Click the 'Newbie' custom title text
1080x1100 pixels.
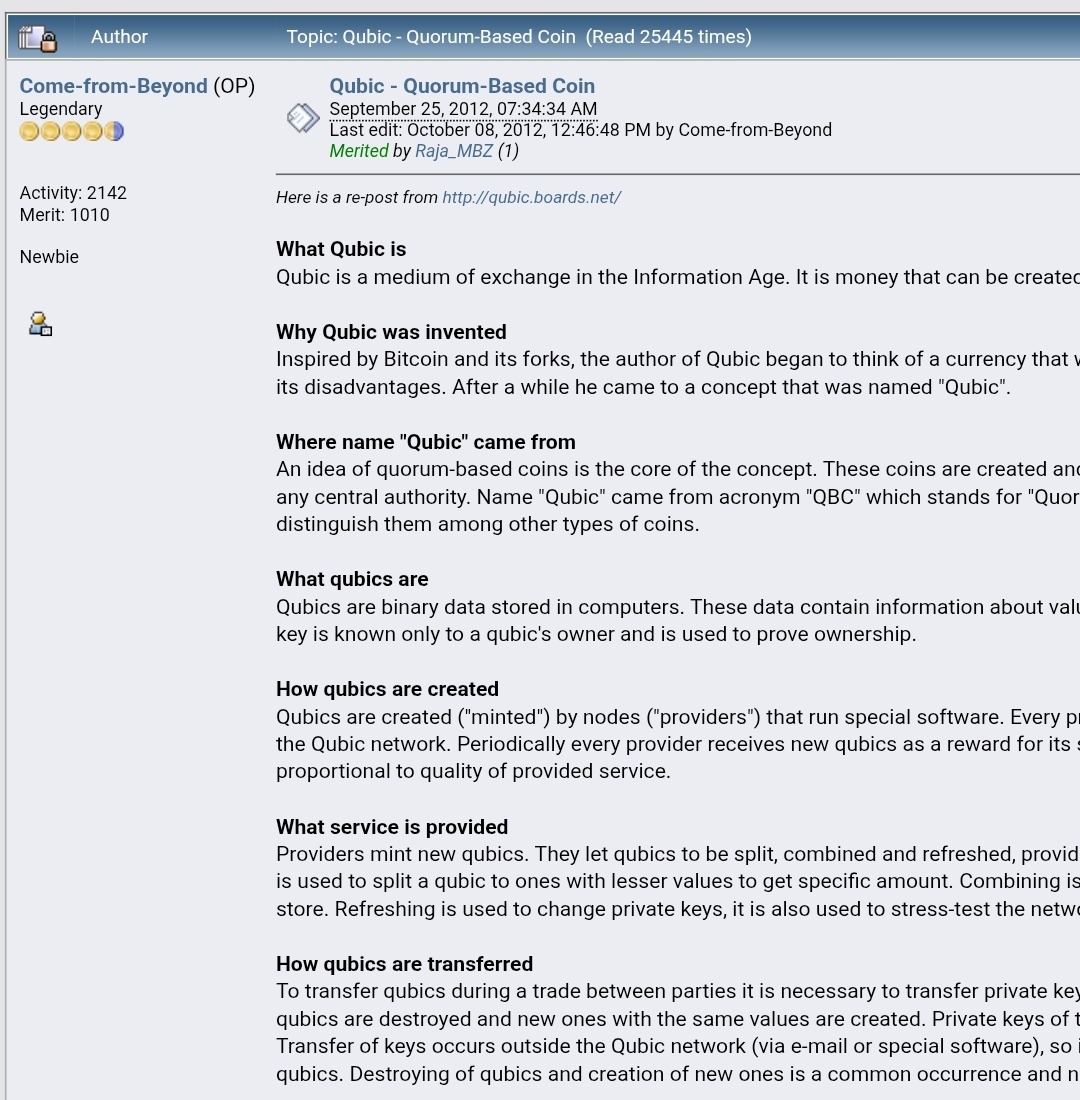[49, 257]
